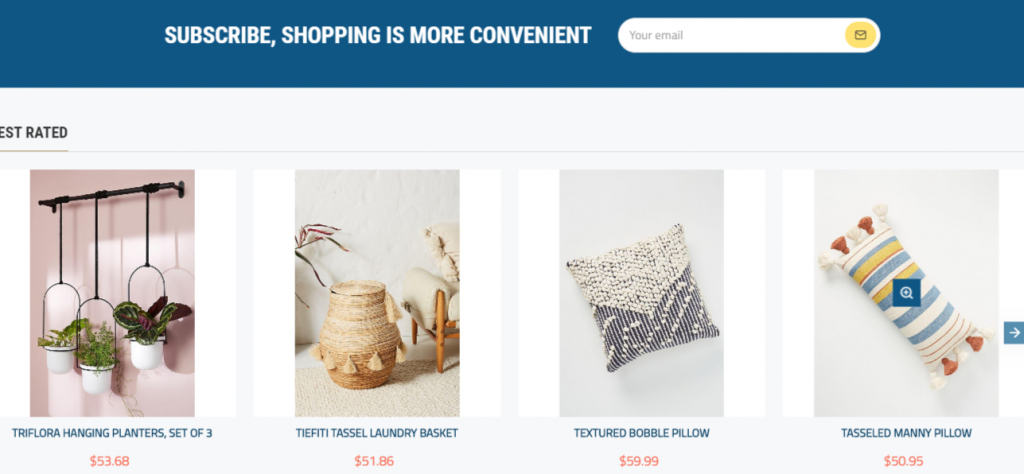This screenshot has height=474, width=1024.
Task: Click the black hanging rod in planters photo
Action: point(111,195)
